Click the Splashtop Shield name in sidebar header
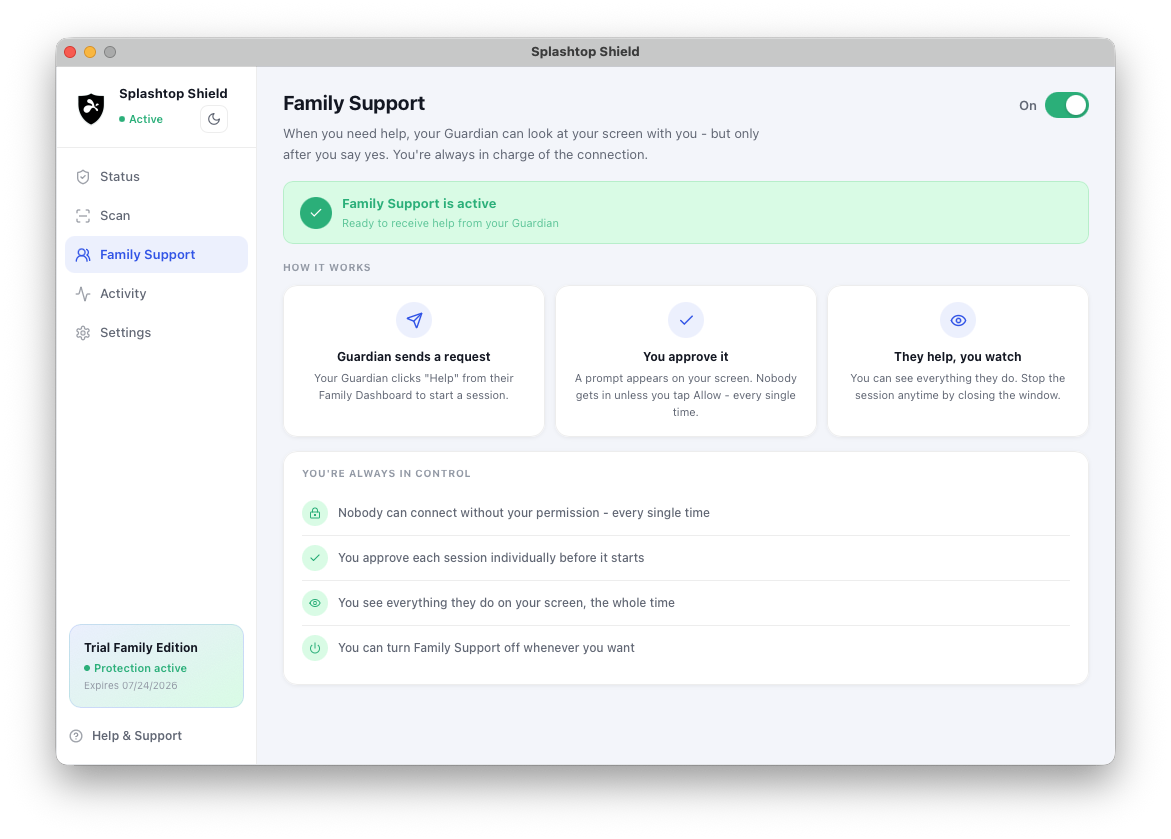The height and width of the screenshot is (839, 1171). 173,93
